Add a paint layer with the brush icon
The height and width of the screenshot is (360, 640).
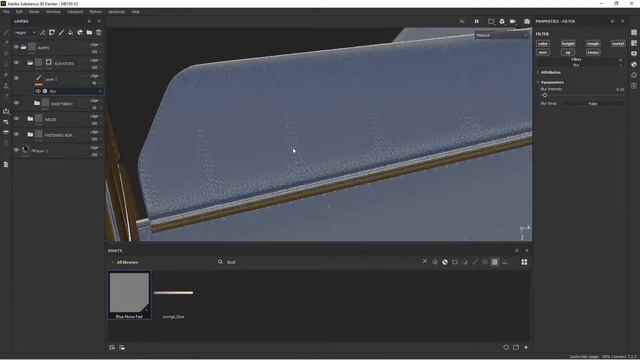tap(61, 32)
